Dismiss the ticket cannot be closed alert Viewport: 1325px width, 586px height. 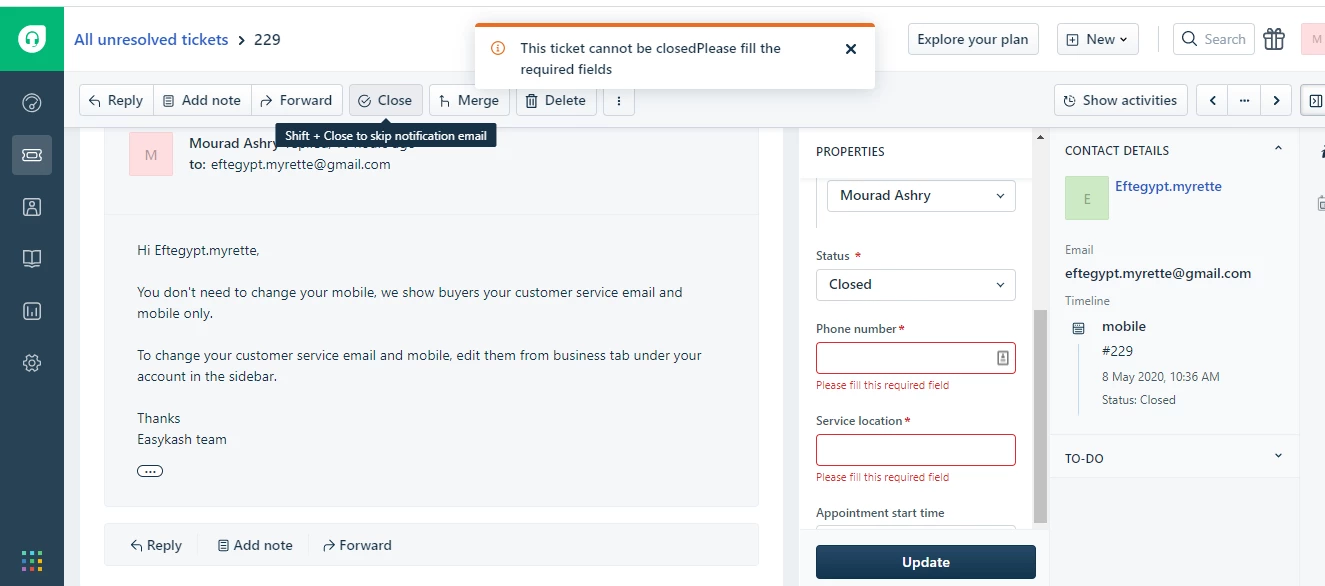[x=851, y=49]
